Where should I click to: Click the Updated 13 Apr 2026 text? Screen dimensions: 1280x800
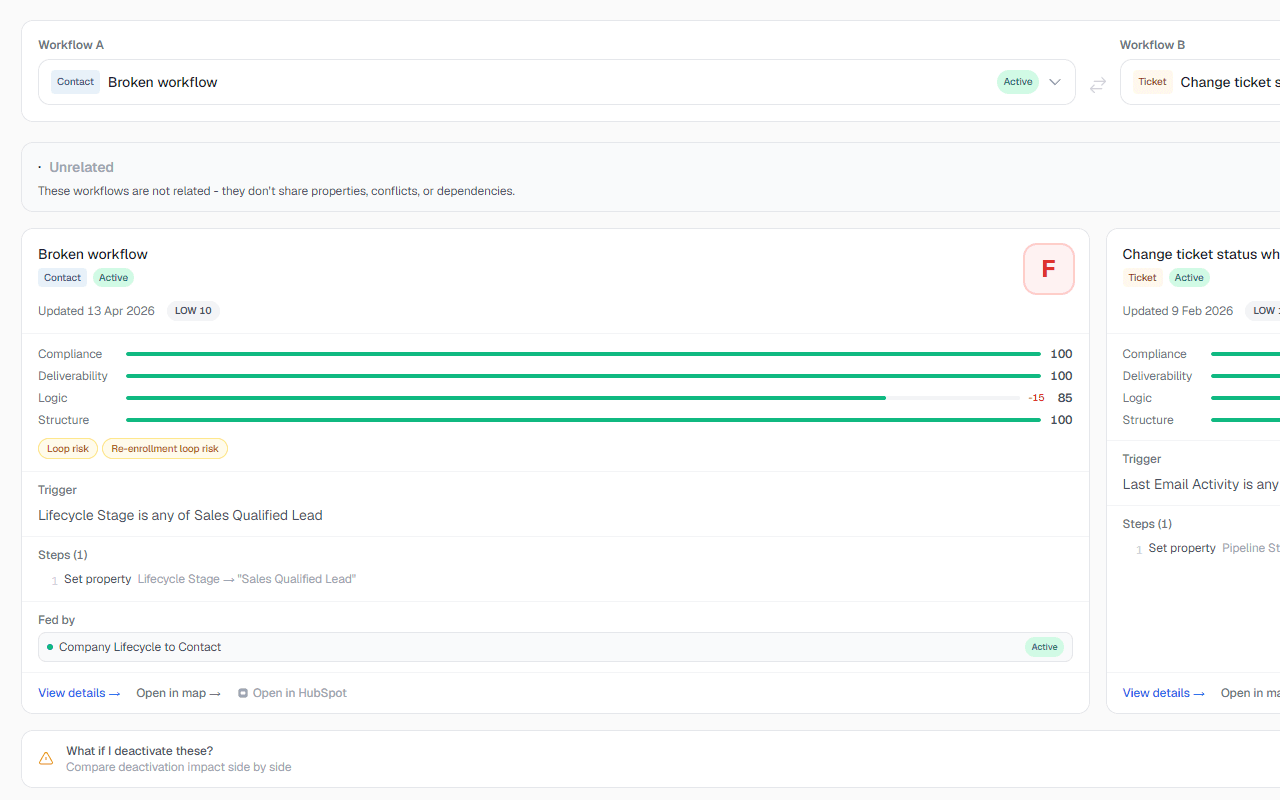pyautogui.click(x=96, y=311)
